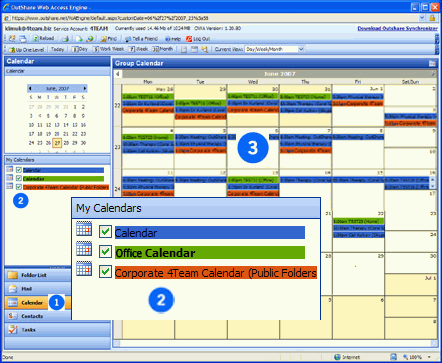Click the June, 2007 mini calendar title

point(57,88)
